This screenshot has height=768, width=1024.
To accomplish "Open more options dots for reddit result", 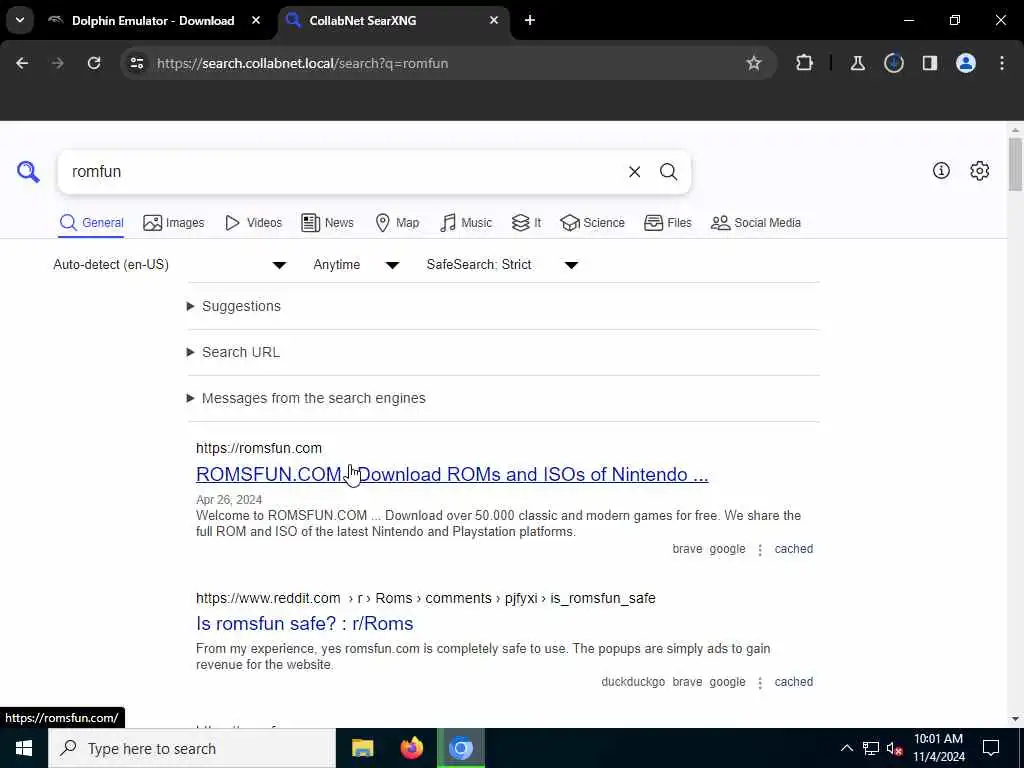I will point(760,682).
